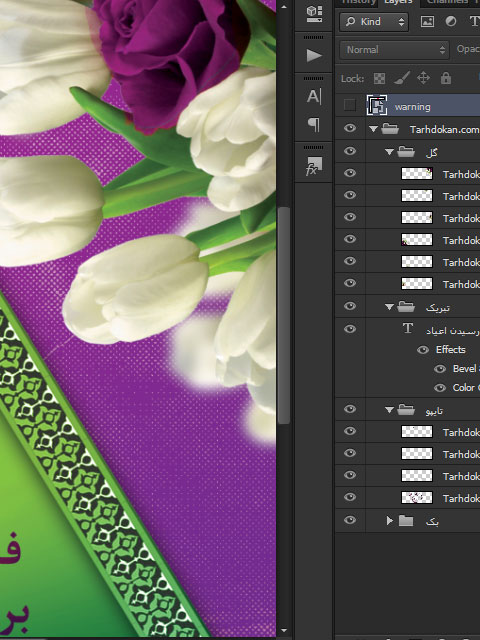Switch to the Layers tab

[x=398, y=2]
